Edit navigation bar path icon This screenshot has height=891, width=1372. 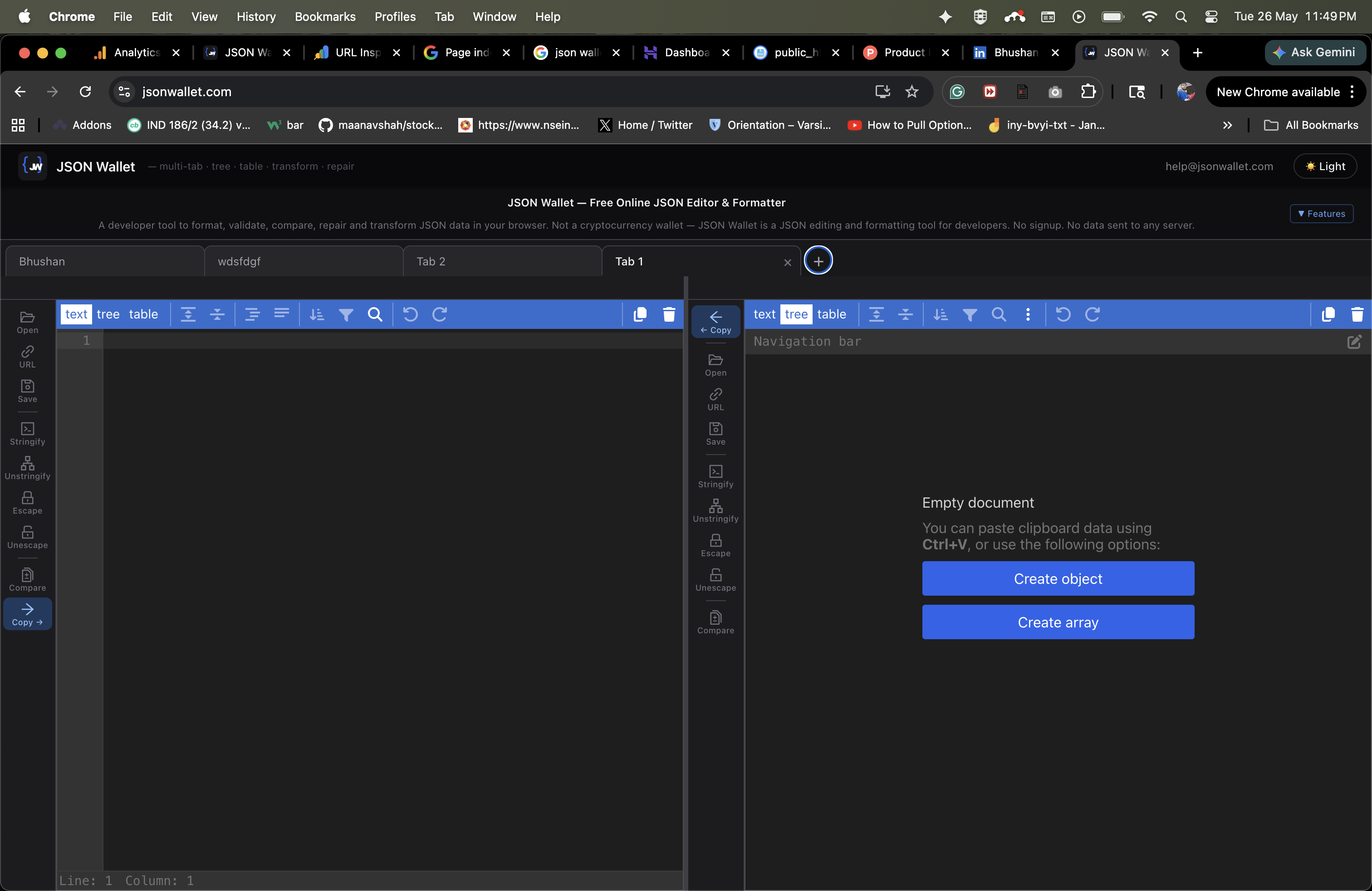(1354, 342)
